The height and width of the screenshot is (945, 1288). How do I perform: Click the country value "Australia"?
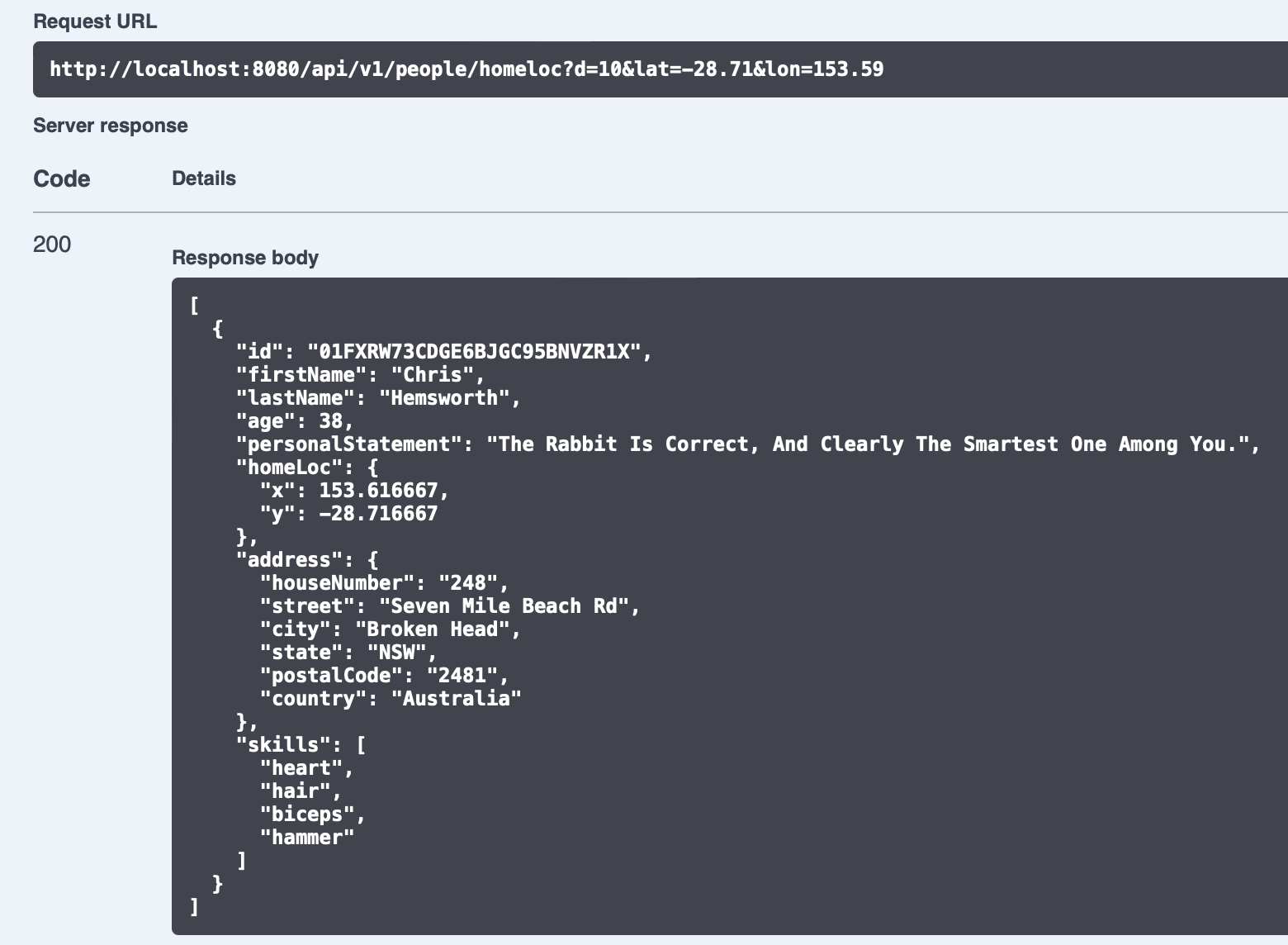pos(456,699)
